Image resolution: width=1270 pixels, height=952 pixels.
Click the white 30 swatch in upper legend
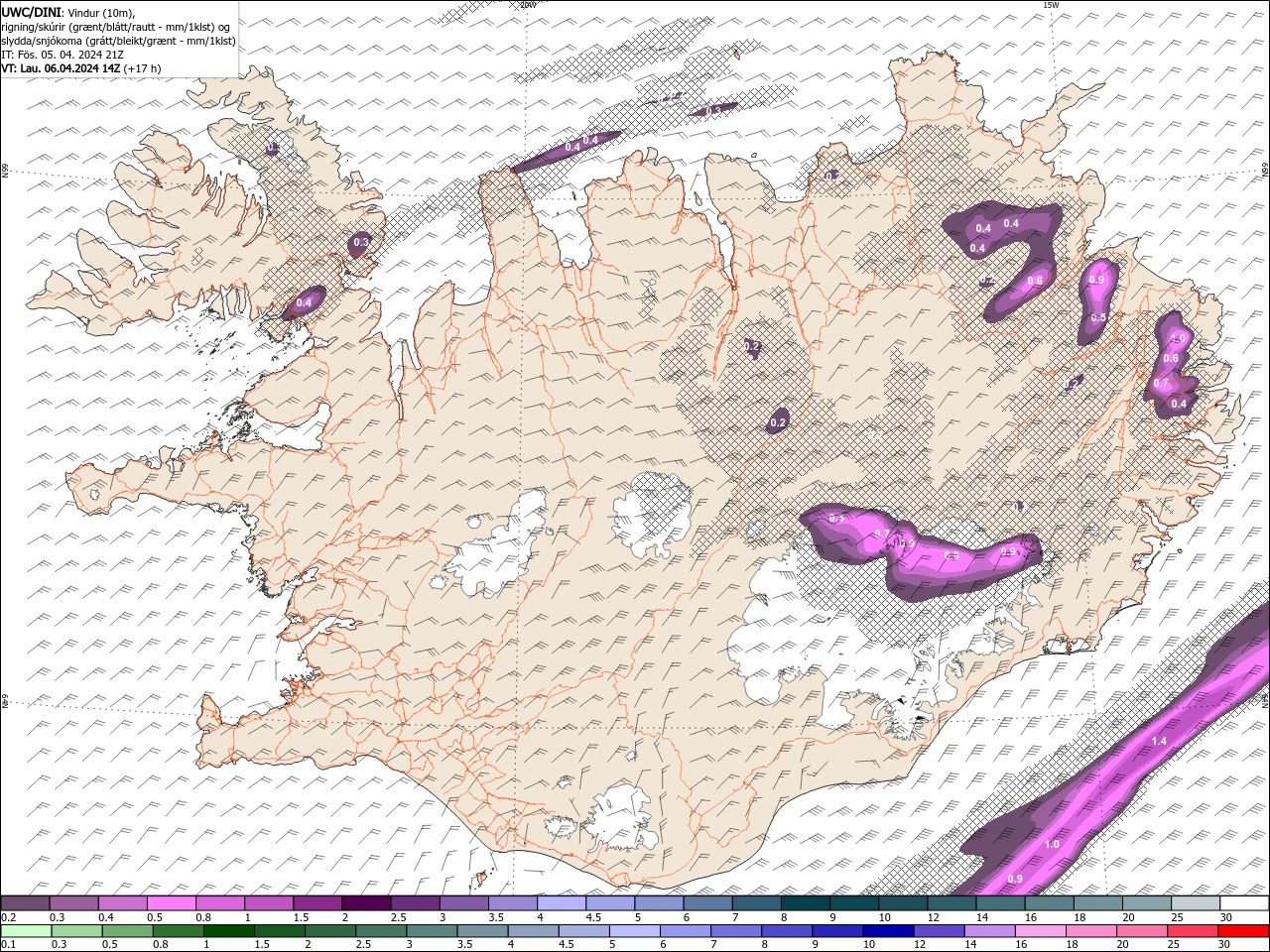(x=1244, y=903)
